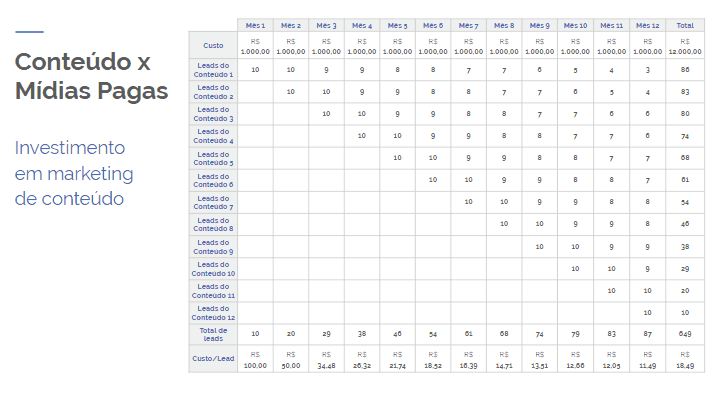Select Conteúdo 3 total value '80'
The height and width of the screenshot is (397, 713).
click(685, 114)
